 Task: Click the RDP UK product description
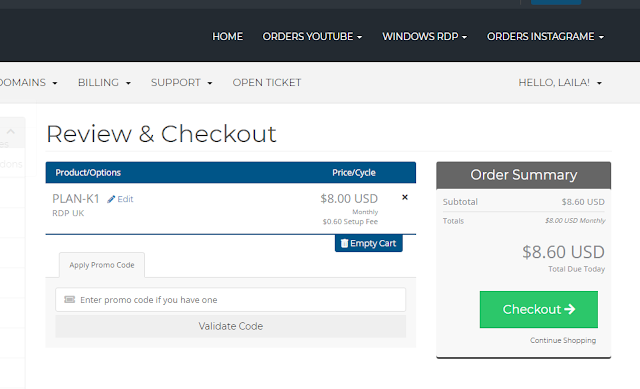pyautogui.click(x=68, y=213)
